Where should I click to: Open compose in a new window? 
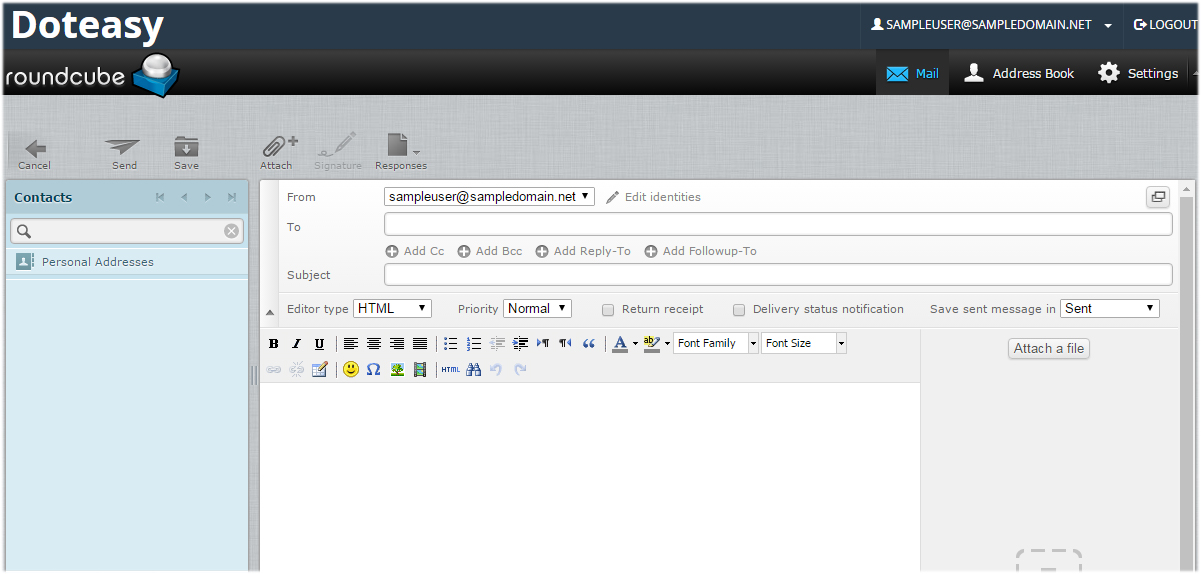pyautogui.click(x=1158, y=197)
